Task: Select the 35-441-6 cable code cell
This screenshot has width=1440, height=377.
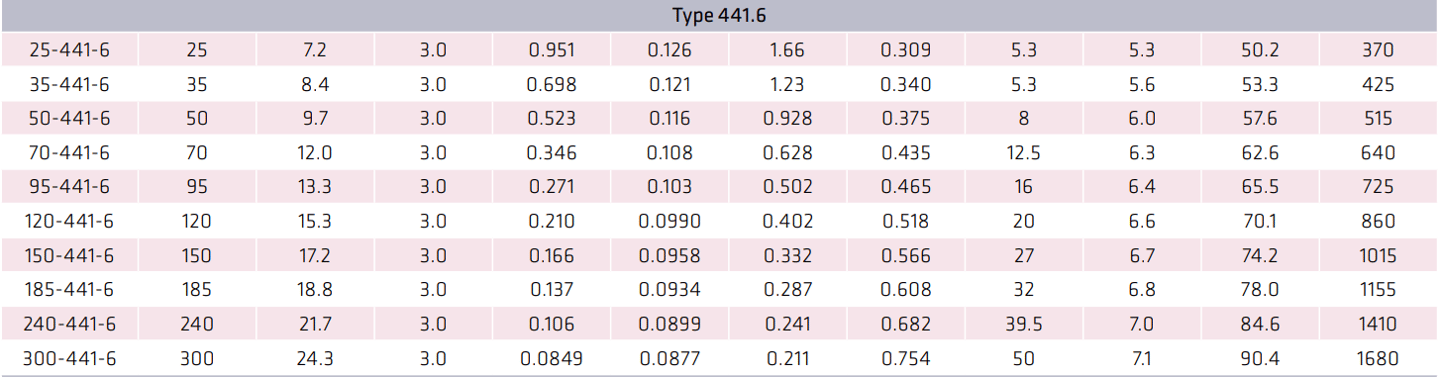Action: [70, 84]
